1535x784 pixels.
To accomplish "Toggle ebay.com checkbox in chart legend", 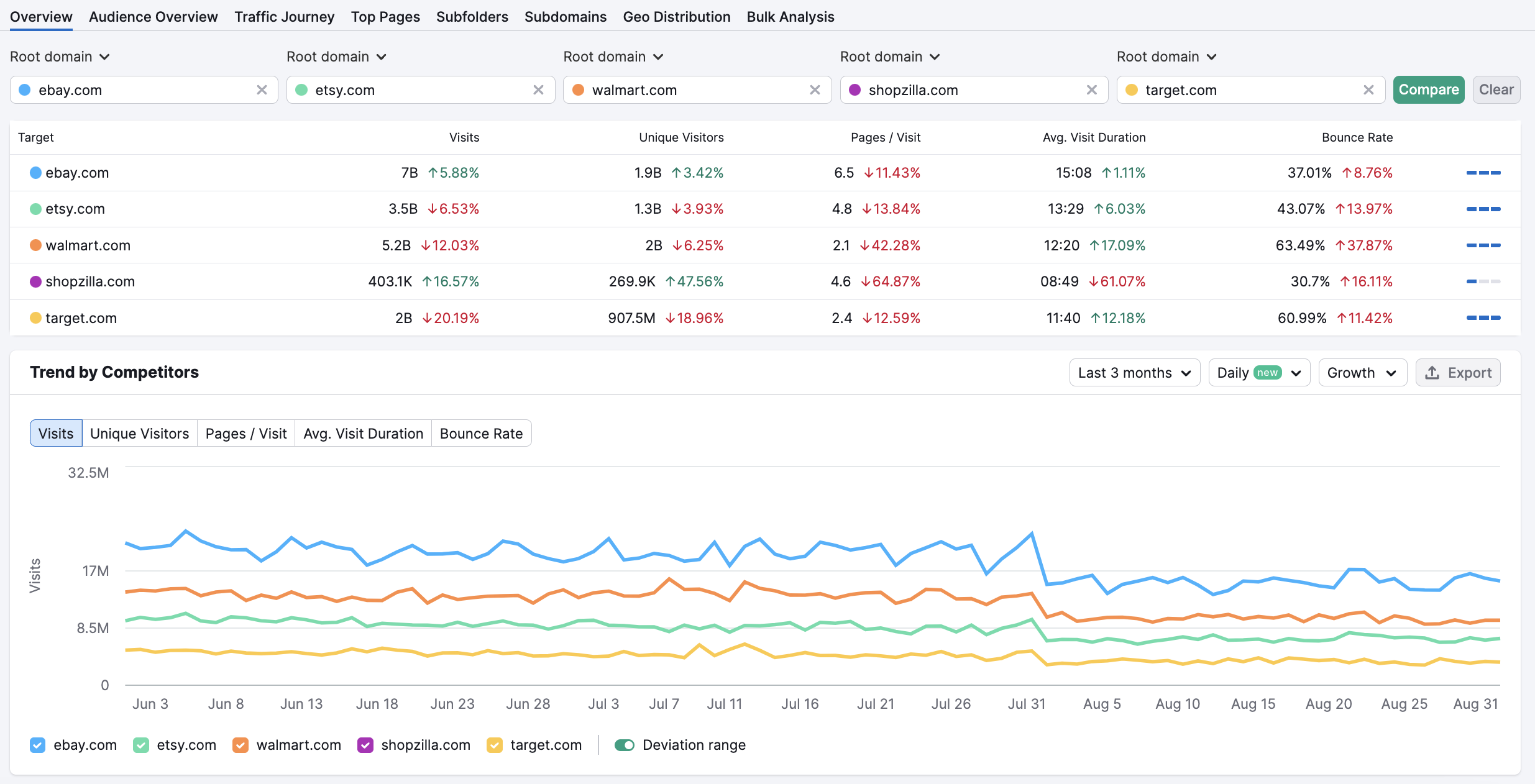I will tap(37, 745).
